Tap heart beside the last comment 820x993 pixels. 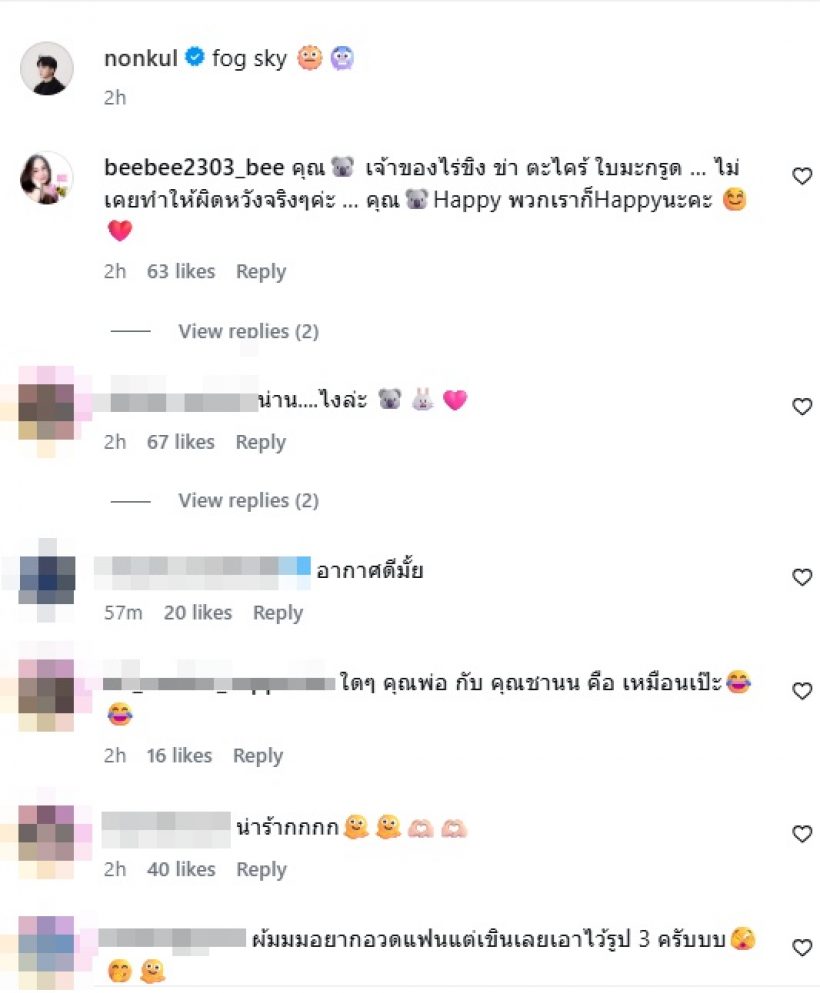802,947
